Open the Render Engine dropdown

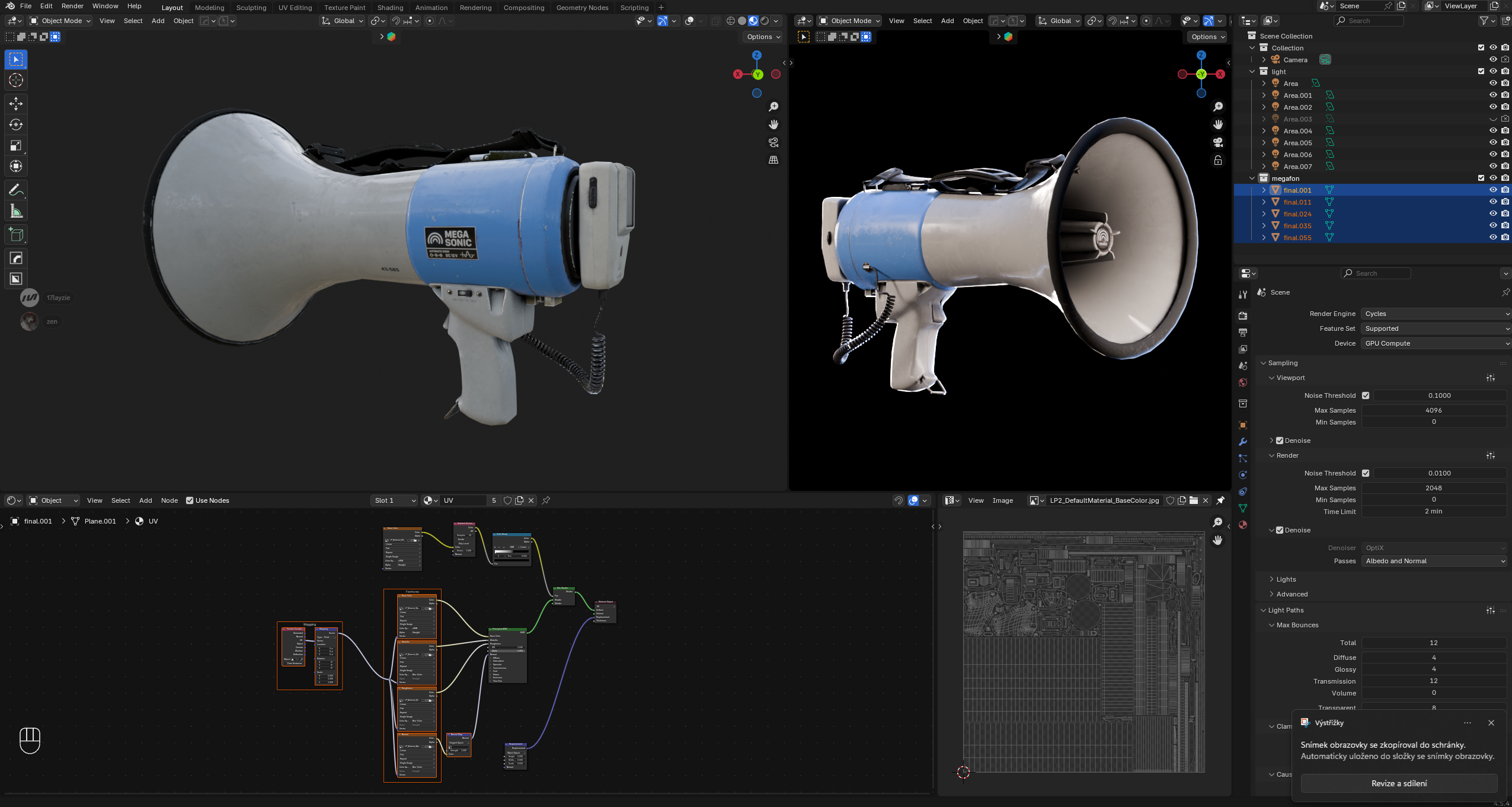click(1436, 314)
